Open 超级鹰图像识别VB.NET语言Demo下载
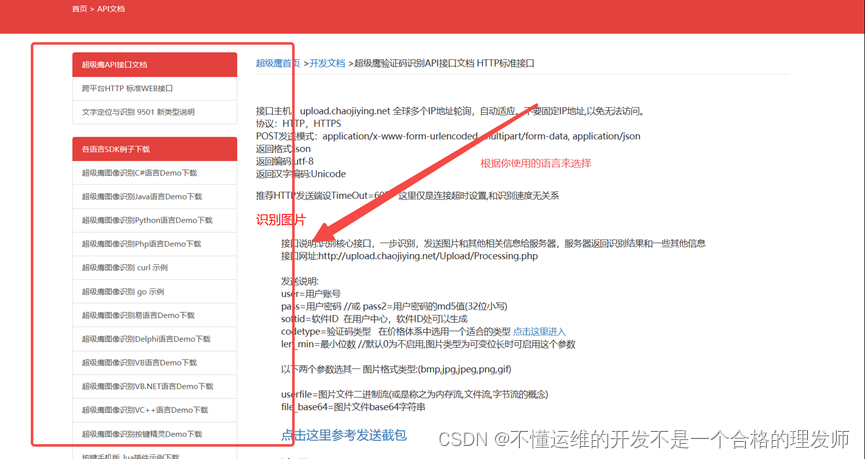This screenshot has height=459, width=865. click(154, 386)
